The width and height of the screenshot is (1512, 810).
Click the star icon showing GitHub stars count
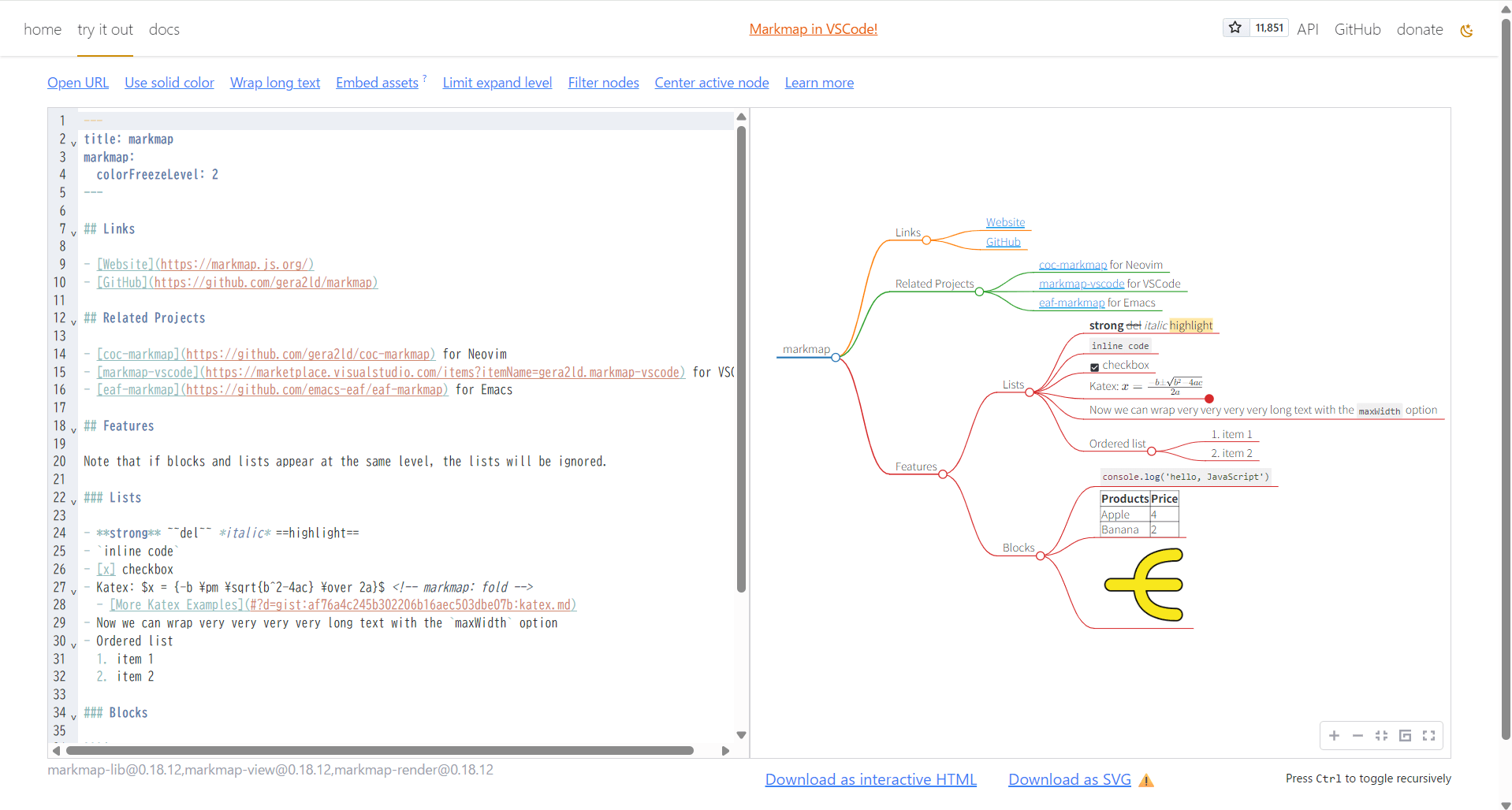pos(1235,28)
